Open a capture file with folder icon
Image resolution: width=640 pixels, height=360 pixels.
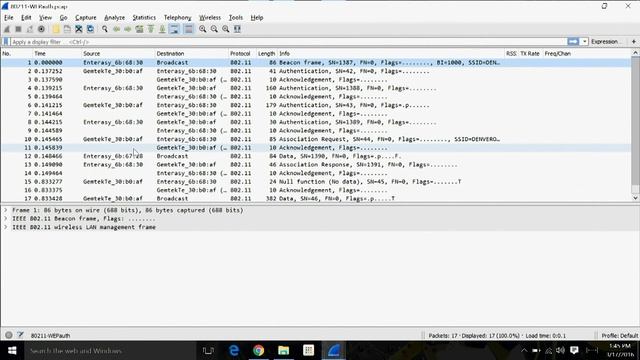coord(56,29)
